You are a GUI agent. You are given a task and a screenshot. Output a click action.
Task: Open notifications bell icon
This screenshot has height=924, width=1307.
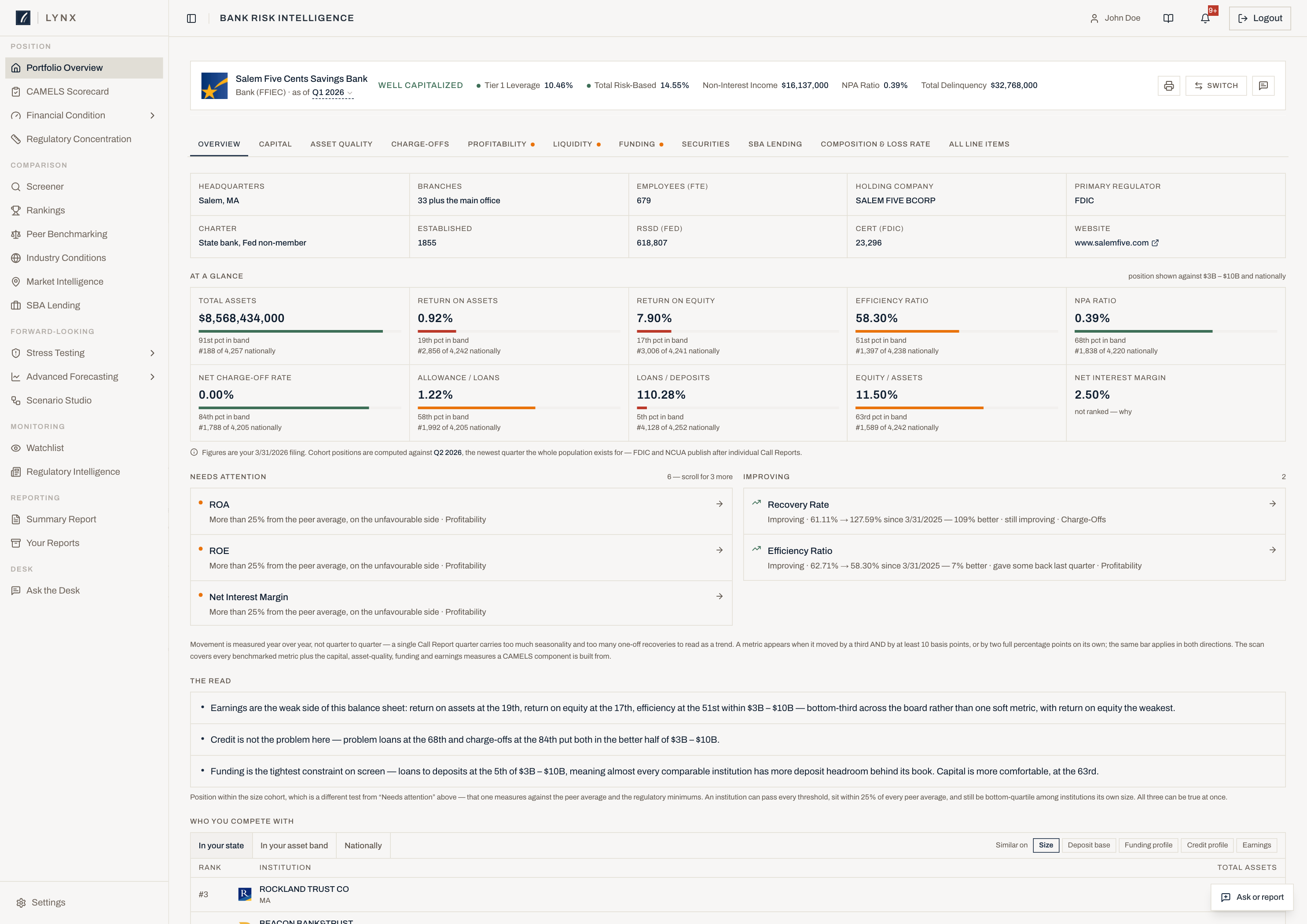pyautogui.click(x=1205, y=18)
